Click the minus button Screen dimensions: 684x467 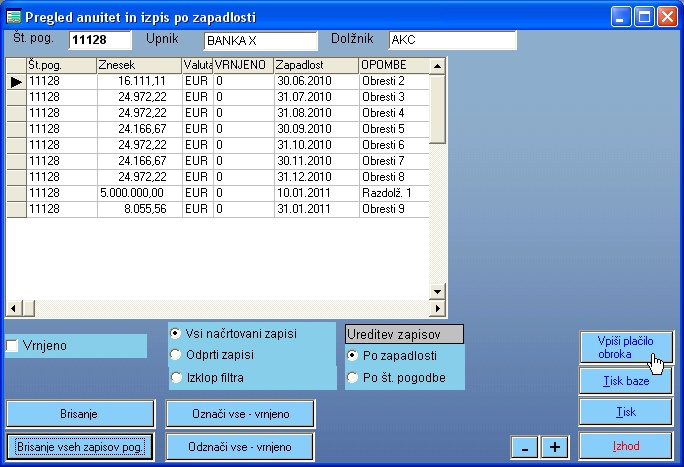click(x=524, y=447)
